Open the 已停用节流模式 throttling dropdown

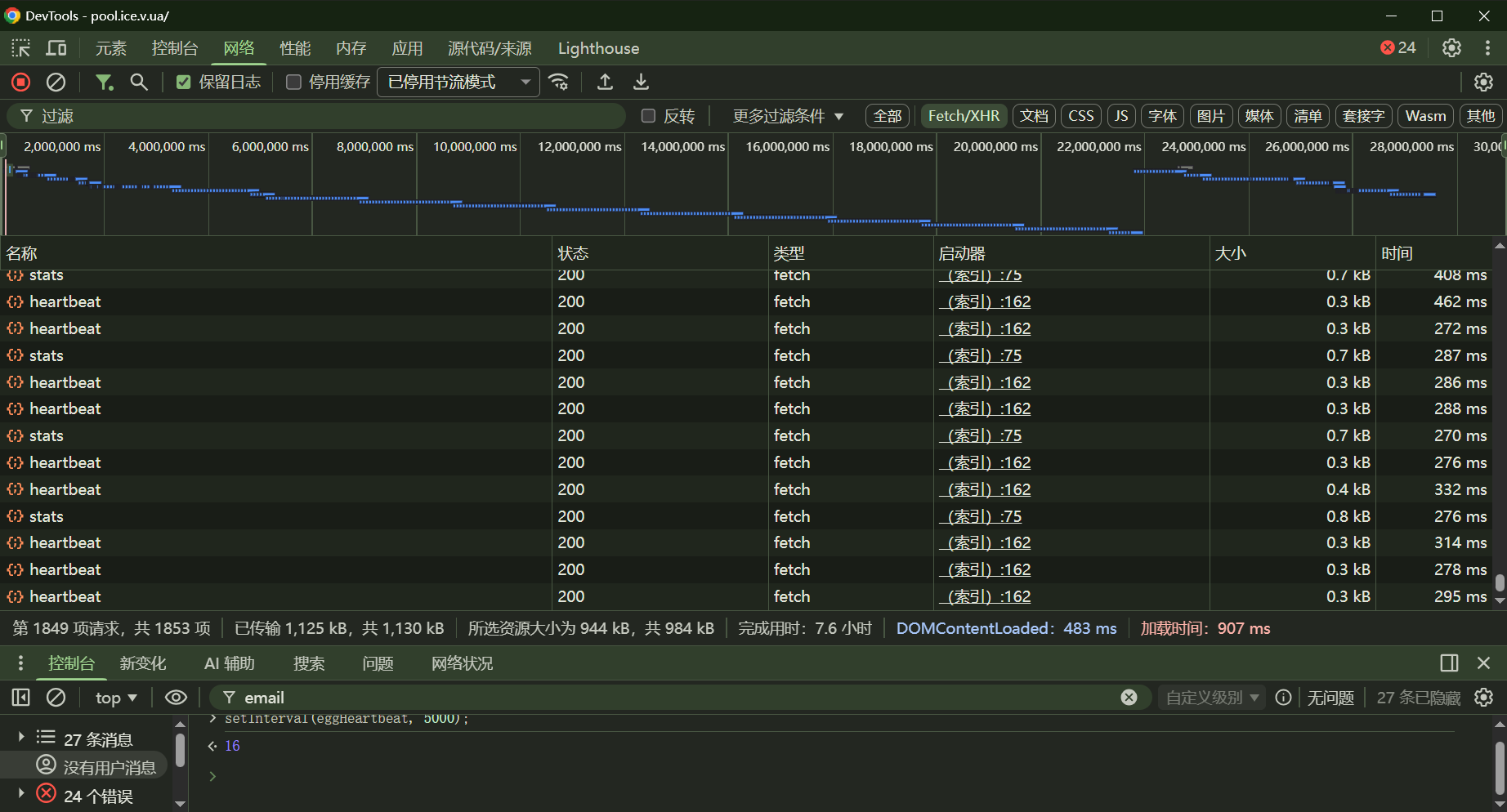tap(458, 82)
